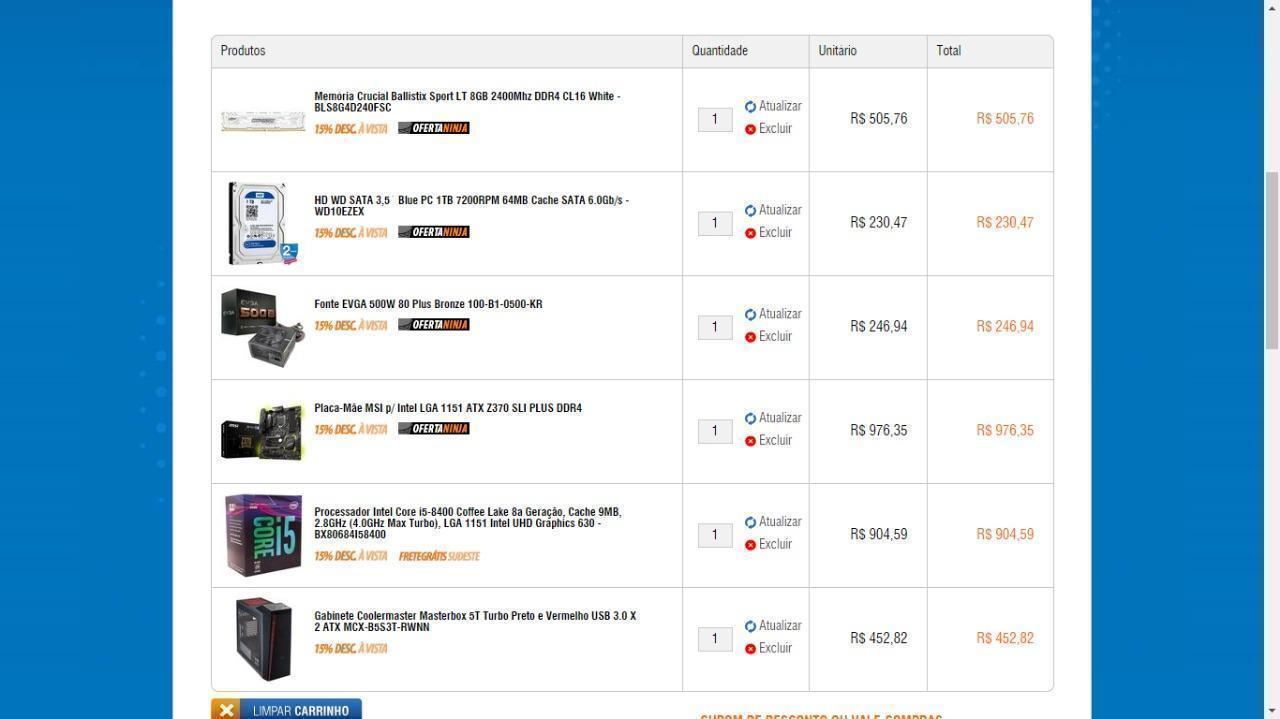Click the Atualizar refresh icon for the MSI Z370 motherboard
The image size is (1280, 719).
[x=750, y=419]
